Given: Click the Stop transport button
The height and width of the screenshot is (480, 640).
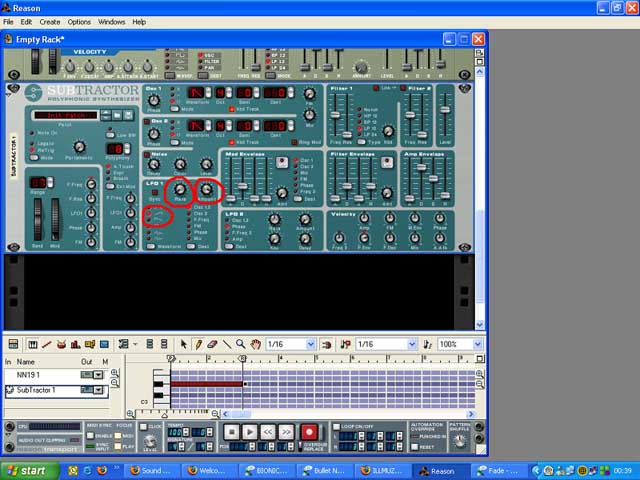Looking at the screenshot, I should [x=232, y=432].
